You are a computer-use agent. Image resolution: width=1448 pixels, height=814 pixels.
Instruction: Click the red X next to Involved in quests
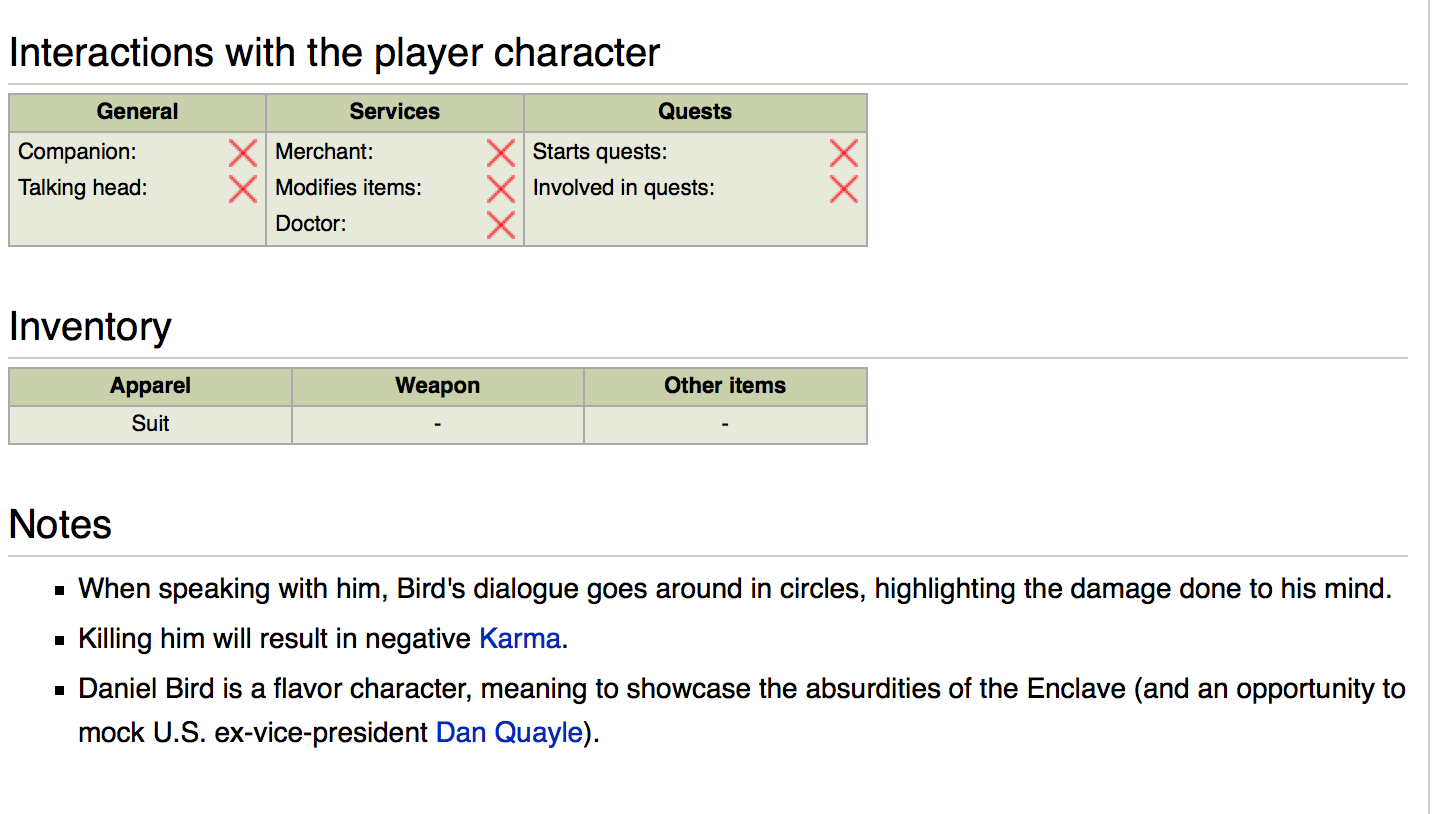[x=843, y=188]
